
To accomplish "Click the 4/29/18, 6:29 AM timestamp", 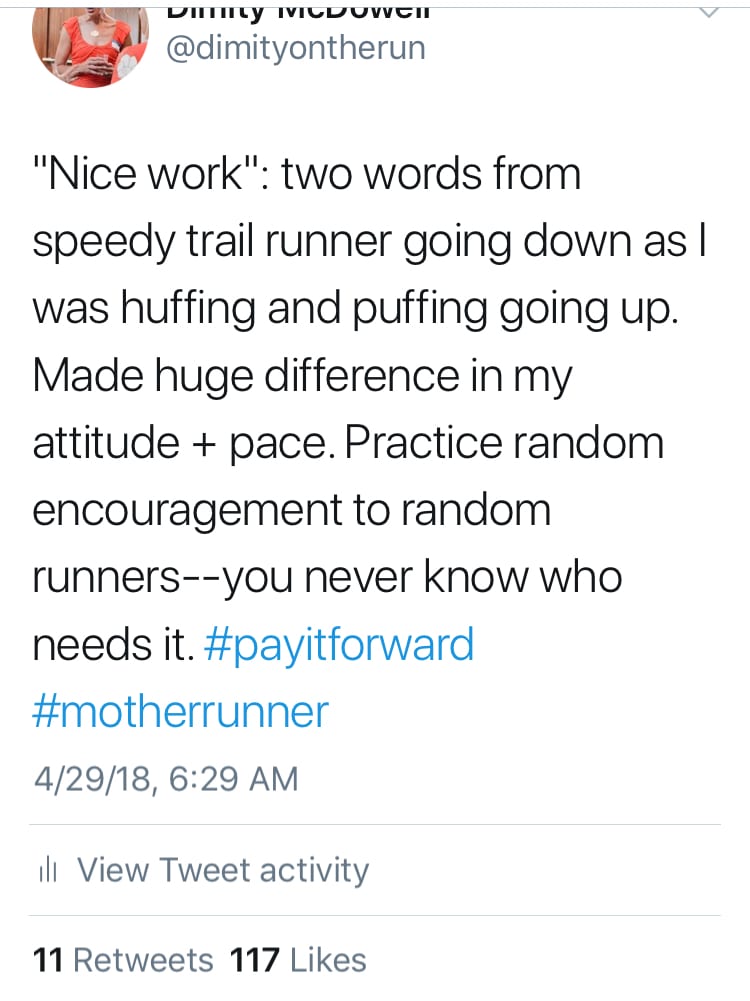I will tap(165, 778).
